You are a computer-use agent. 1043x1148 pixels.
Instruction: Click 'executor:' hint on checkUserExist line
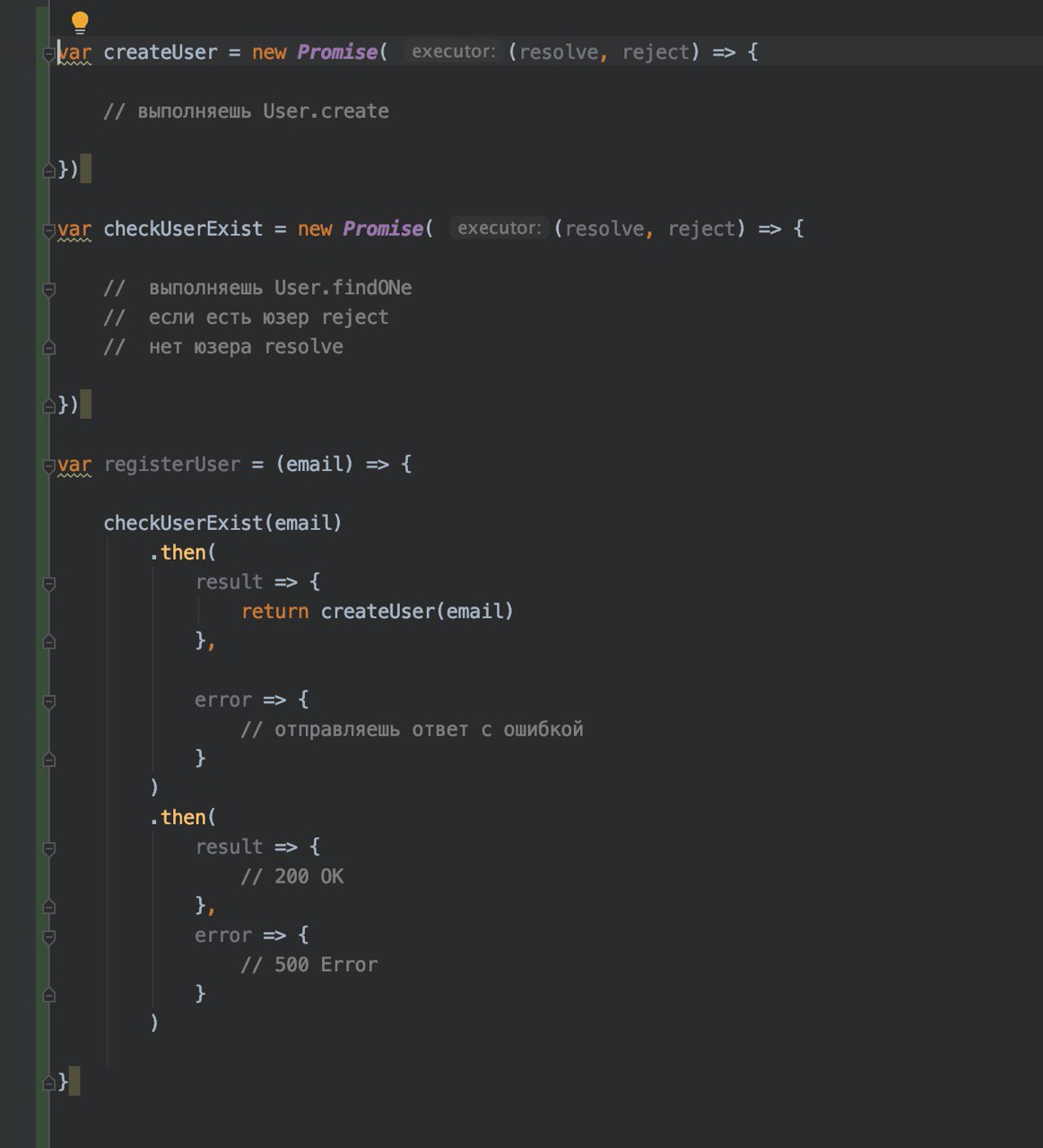pos(499,229)
